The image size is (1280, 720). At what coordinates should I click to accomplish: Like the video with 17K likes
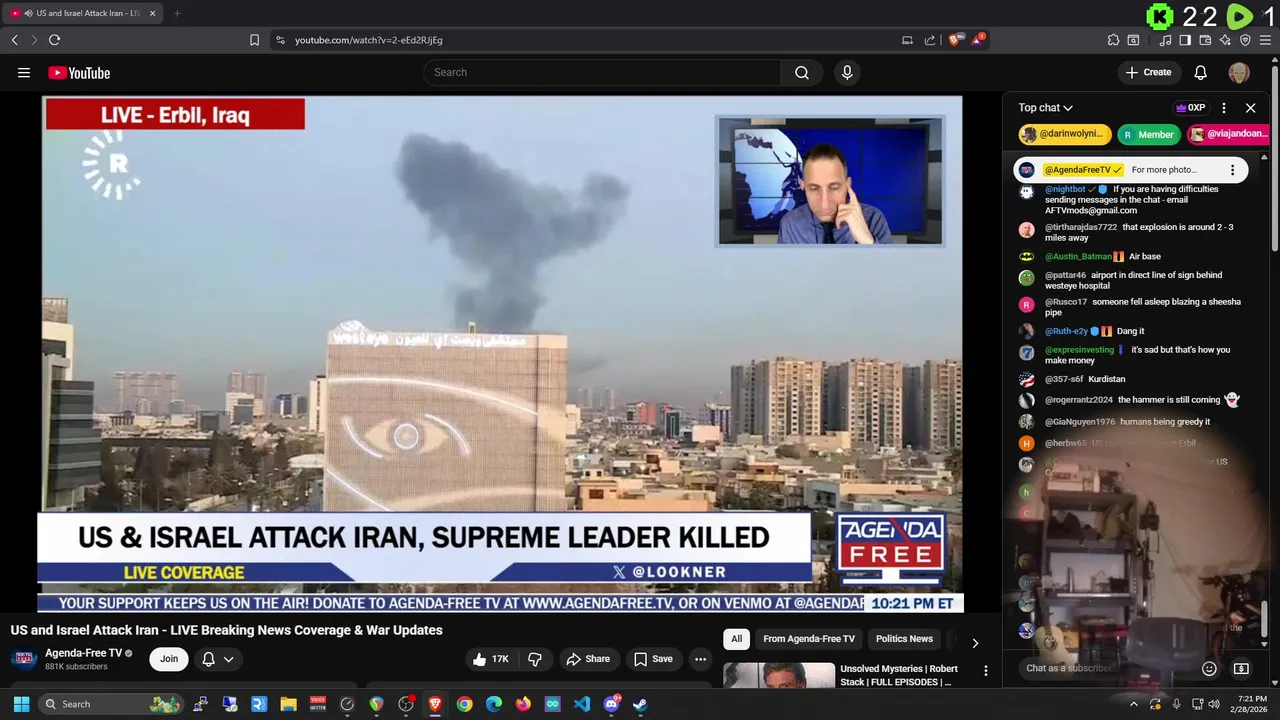(490, 659)
